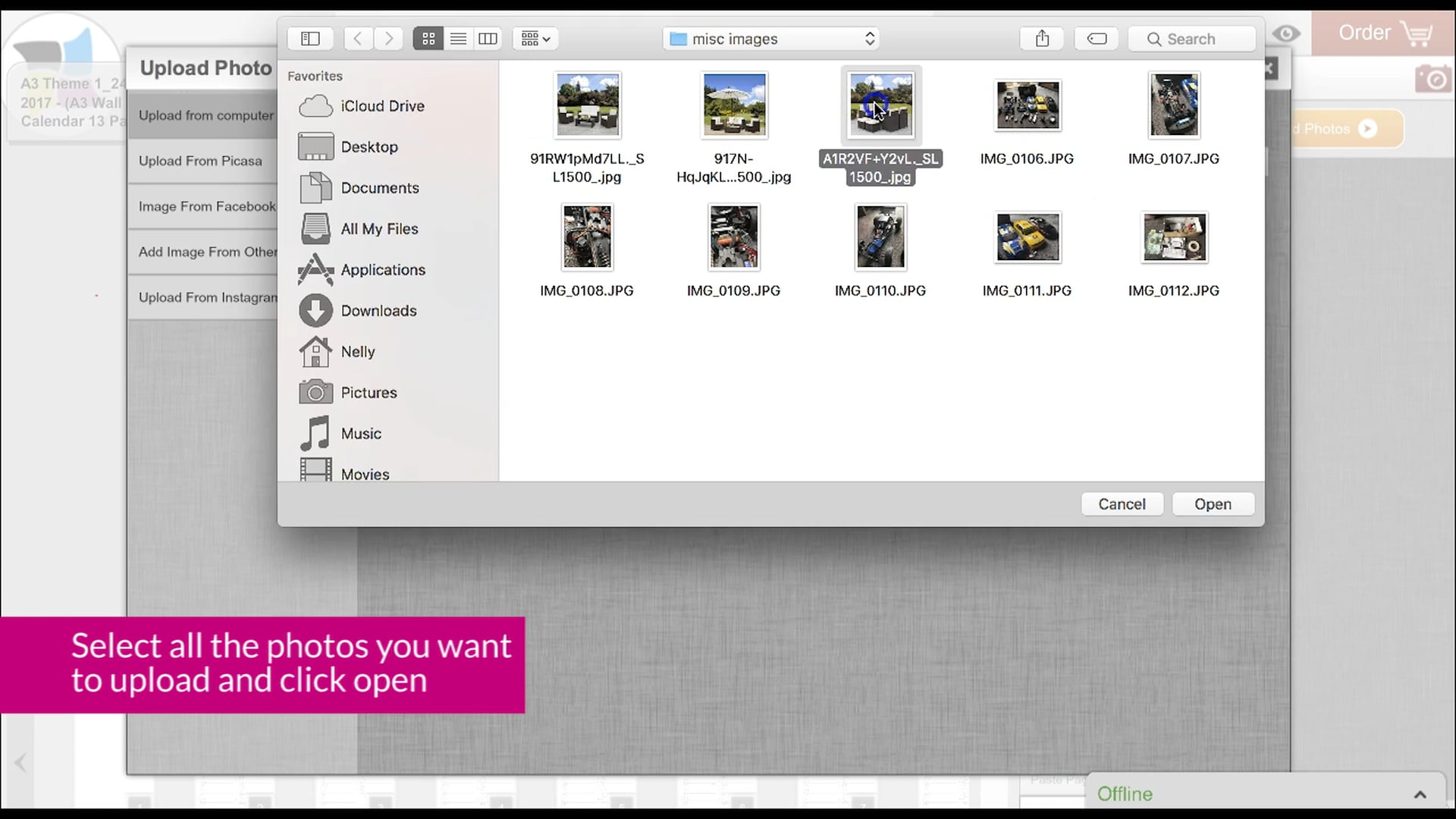This screenshot has width=1456, height=819.
Task: Toggle the preview eye icon
Action: point(1285,33)
